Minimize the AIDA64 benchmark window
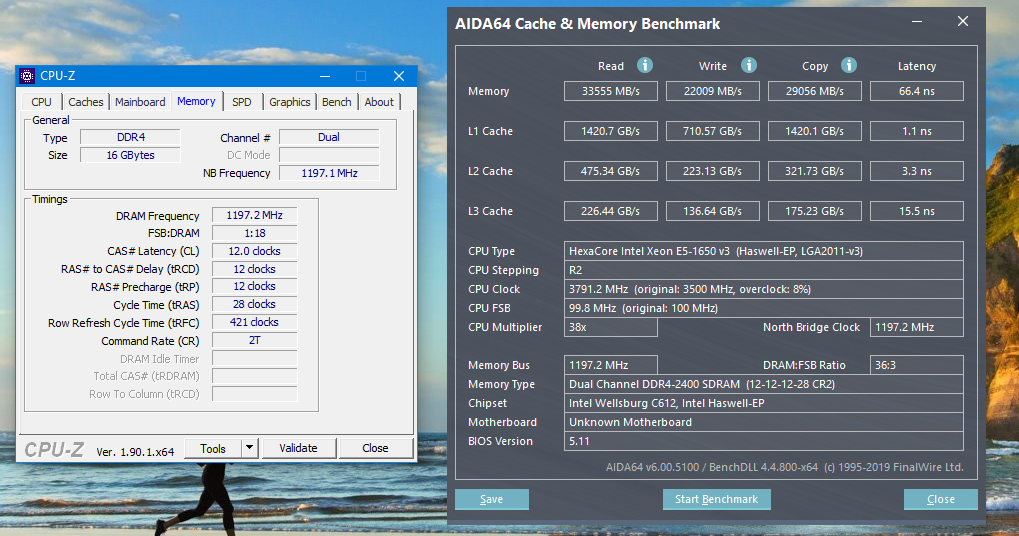This screenshot has width=1019, height=536. click(917, 22)
